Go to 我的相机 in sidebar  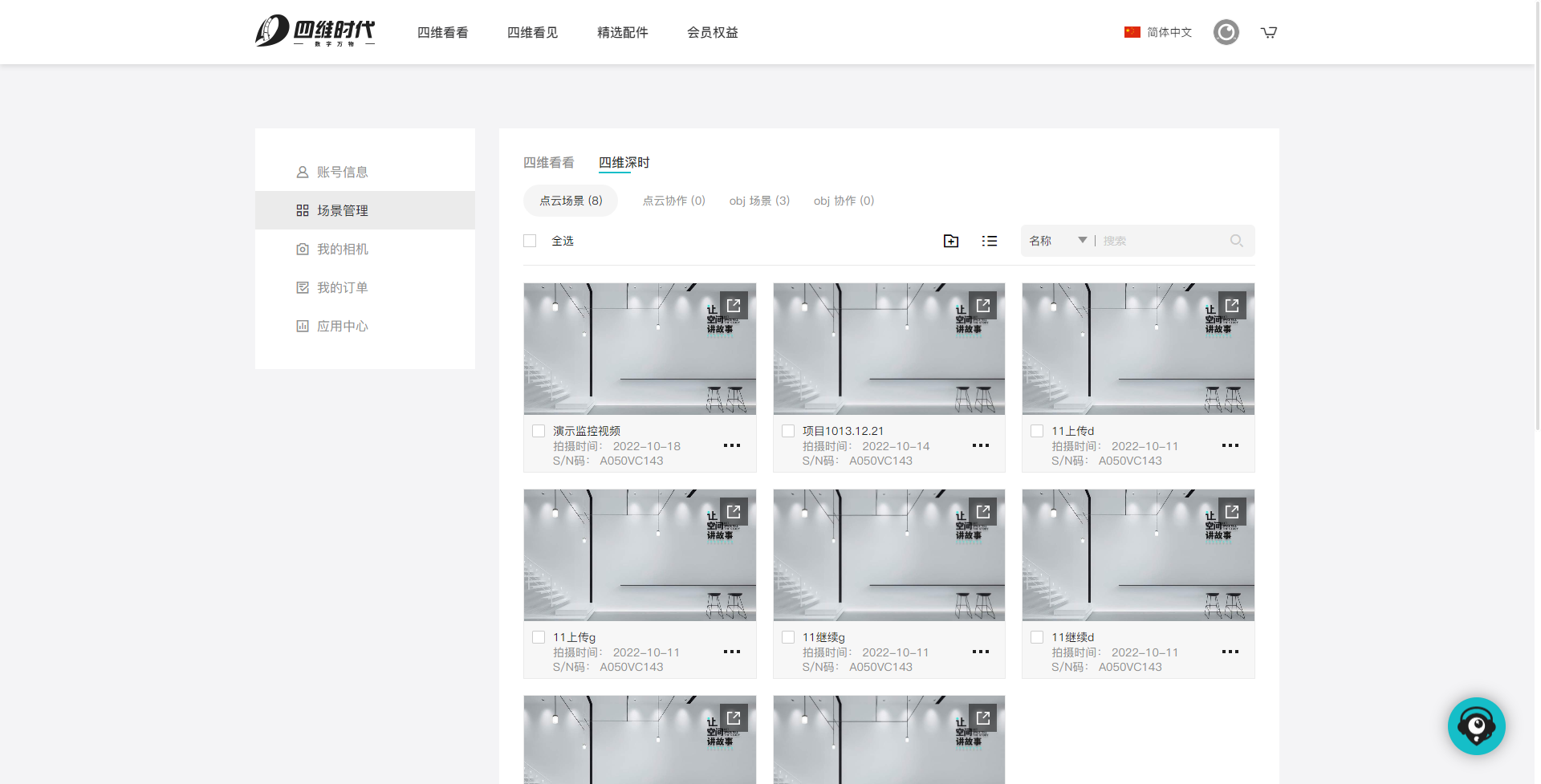click(x=342, y=249)
